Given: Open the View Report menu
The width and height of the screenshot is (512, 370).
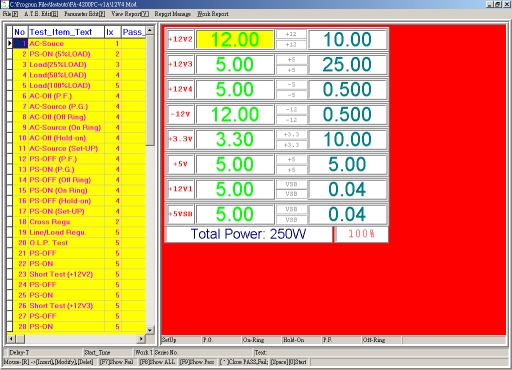Looking at the screenshot, I should (130, 14).
